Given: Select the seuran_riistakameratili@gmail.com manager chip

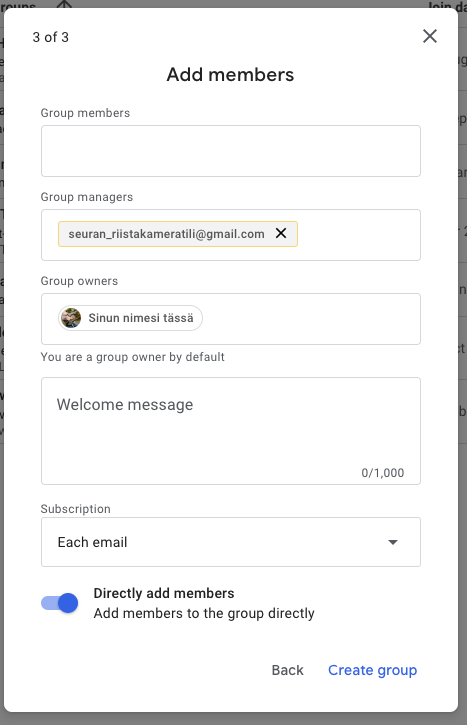Looking at the screenshot, I should coord(166,234).
